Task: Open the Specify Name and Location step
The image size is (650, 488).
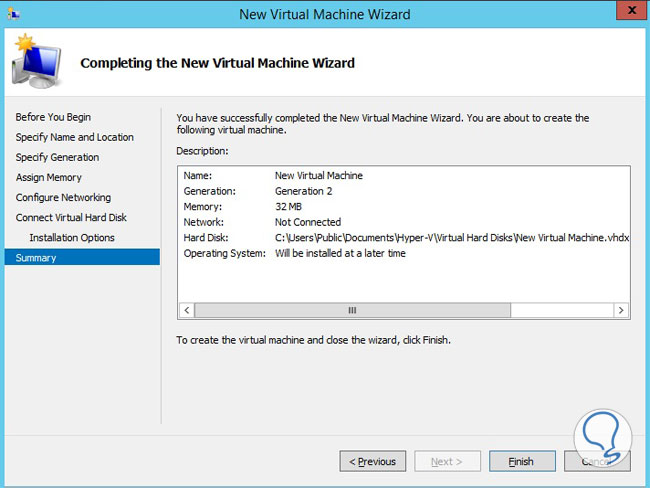Action: click(74, 137)
